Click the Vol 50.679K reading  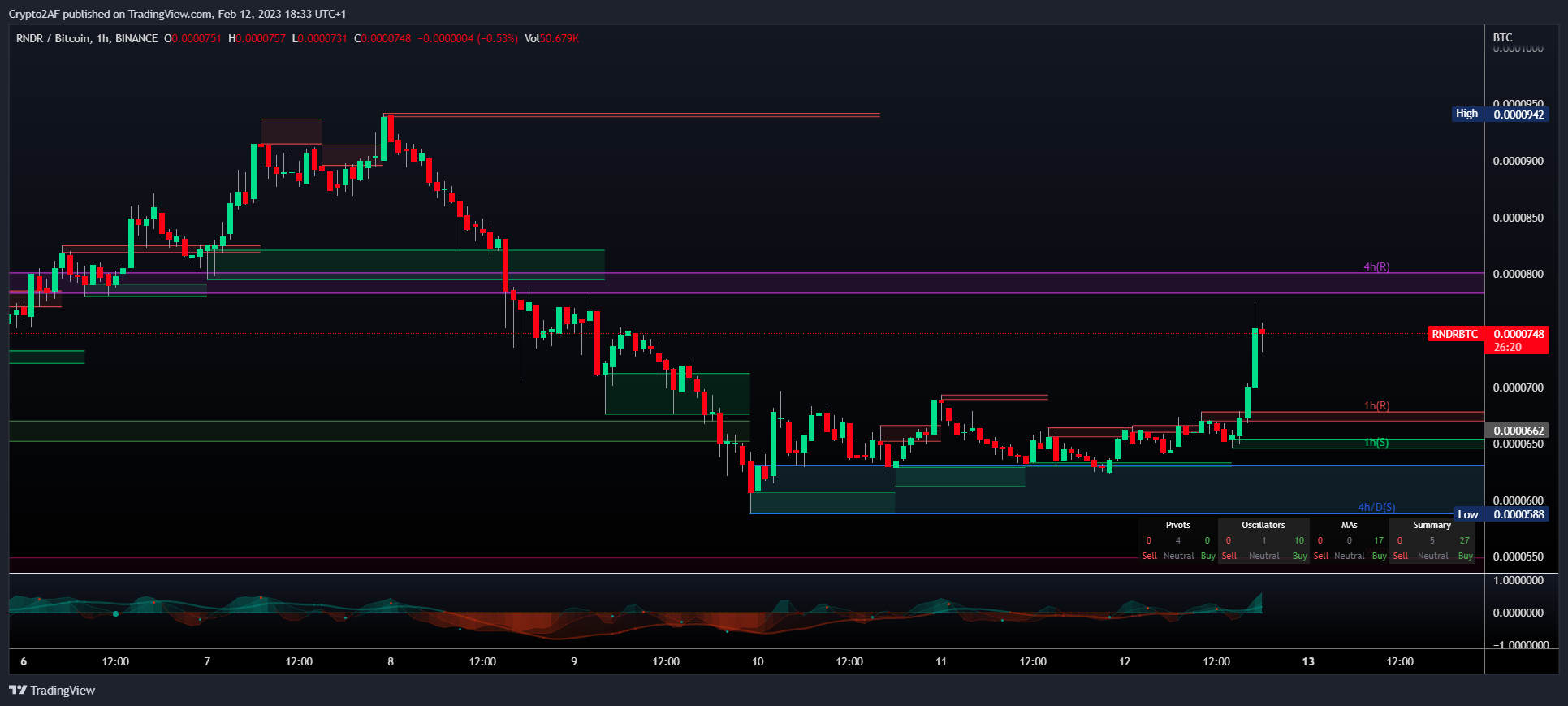551,38
